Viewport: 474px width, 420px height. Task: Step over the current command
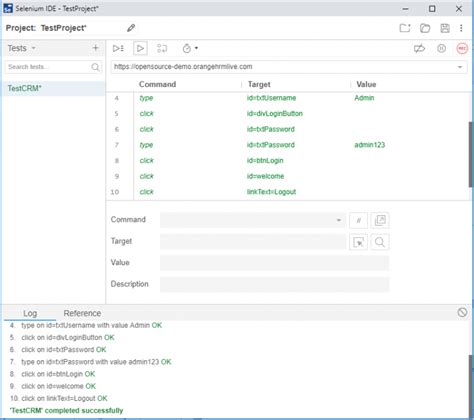[162, 48]
